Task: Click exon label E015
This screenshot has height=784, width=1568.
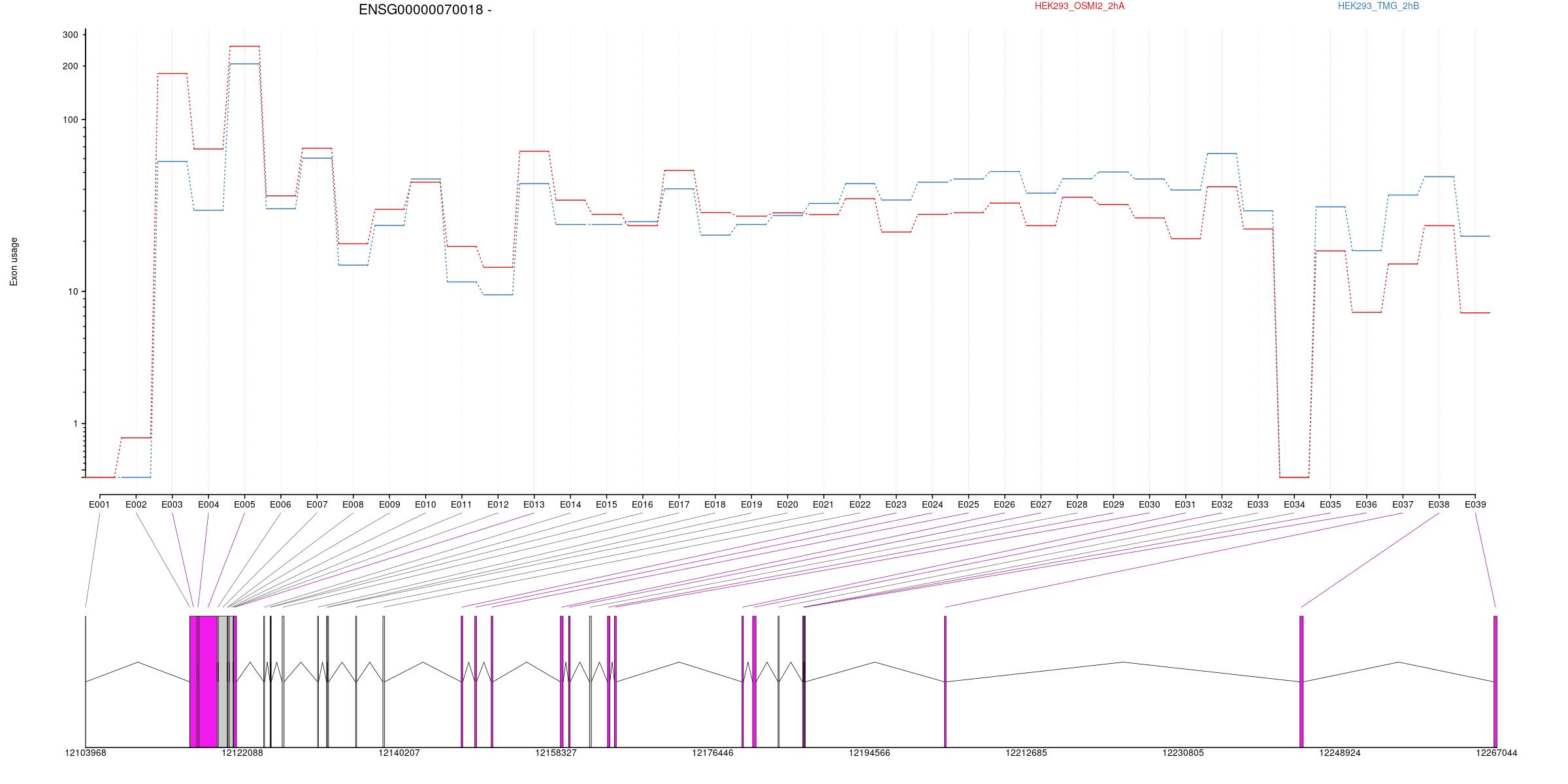Action: [606, 504]
